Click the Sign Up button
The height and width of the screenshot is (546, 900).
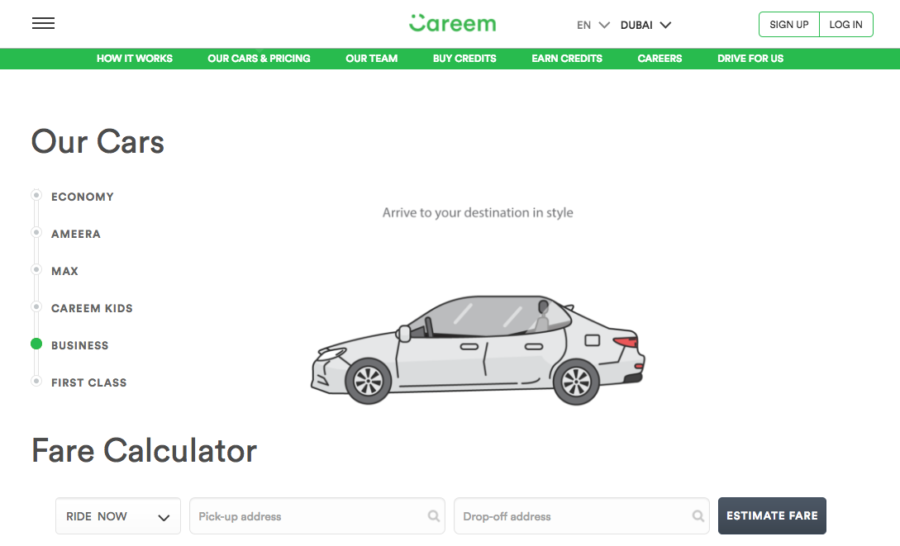789,25
